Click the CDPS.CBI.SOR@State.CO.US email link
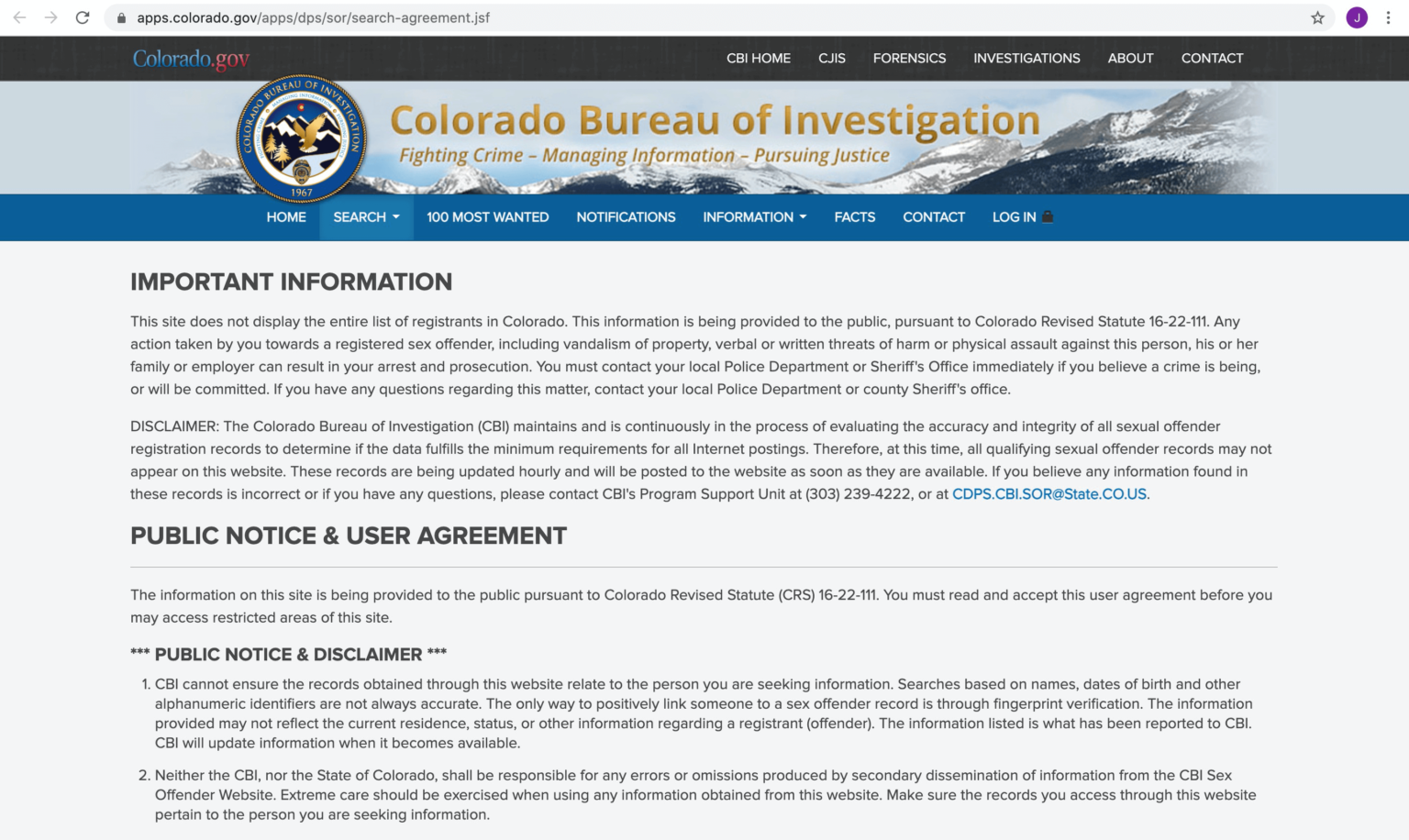1409x840 pixels. coord(1048,494)
